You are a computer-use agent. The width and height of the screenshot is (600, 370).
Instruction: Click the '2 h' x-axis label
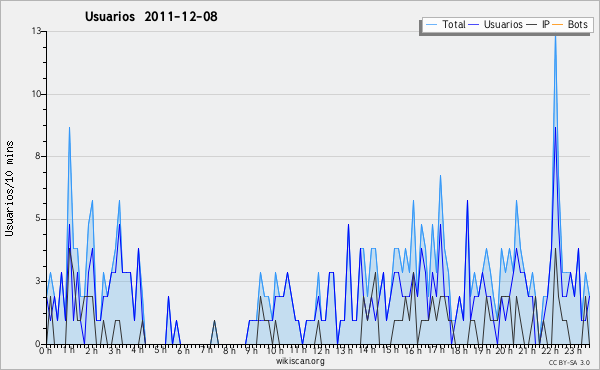point(91,350)
